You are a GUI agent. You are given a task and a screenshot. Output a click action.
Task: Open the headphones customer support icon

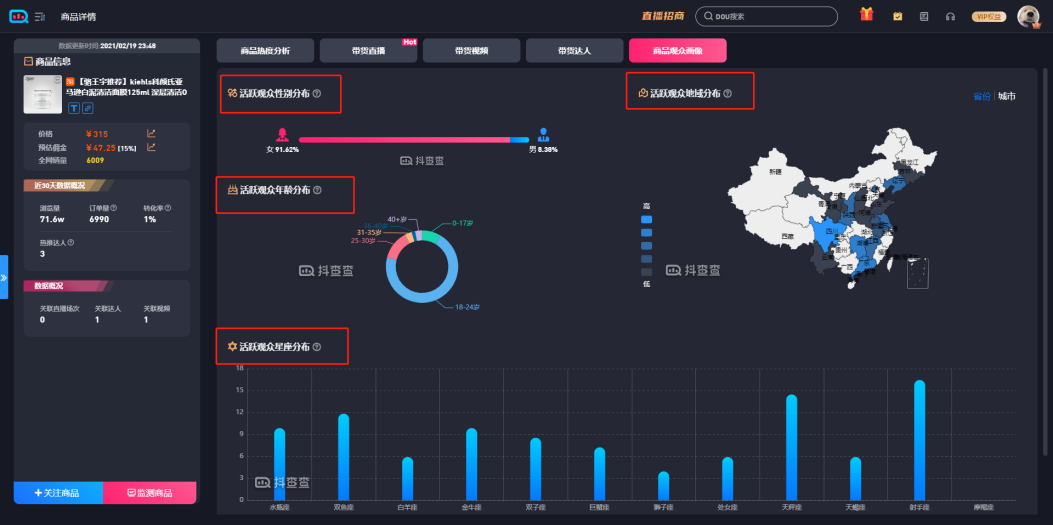[950, 16]
